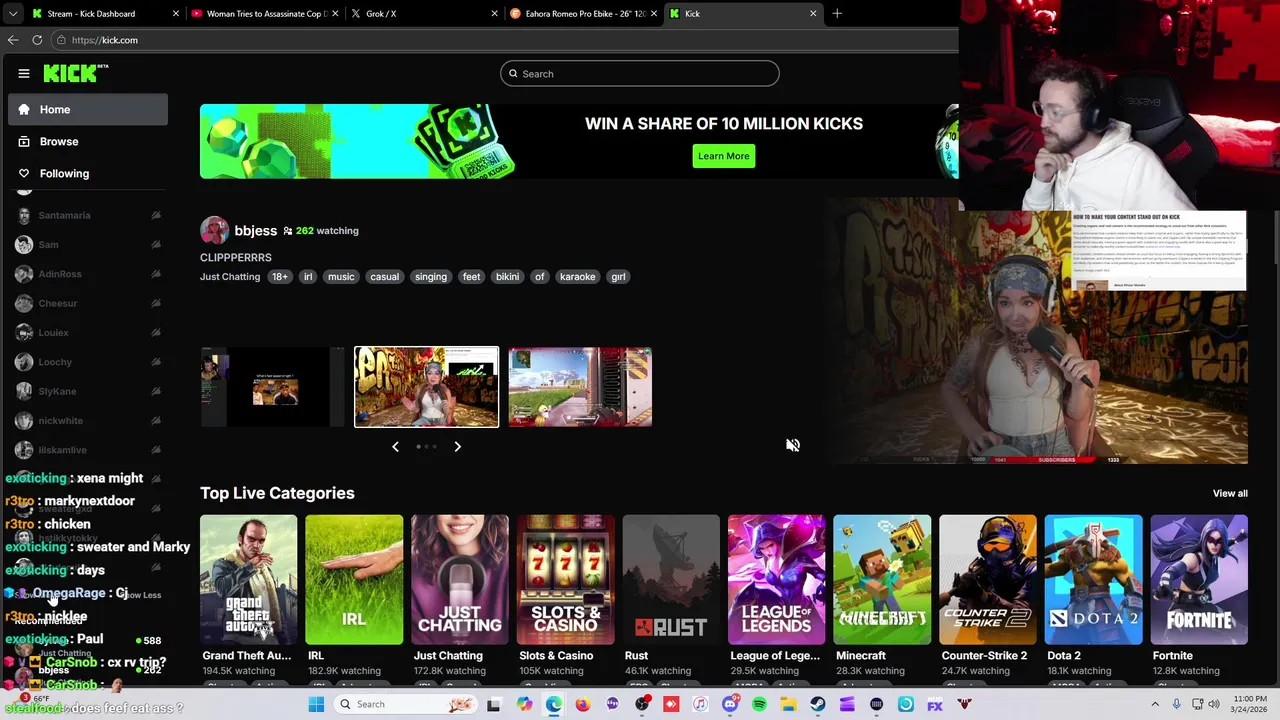Click View all for Top Live Categories
Viewport: 1280px width, 720px height.
click(1230, 493)
